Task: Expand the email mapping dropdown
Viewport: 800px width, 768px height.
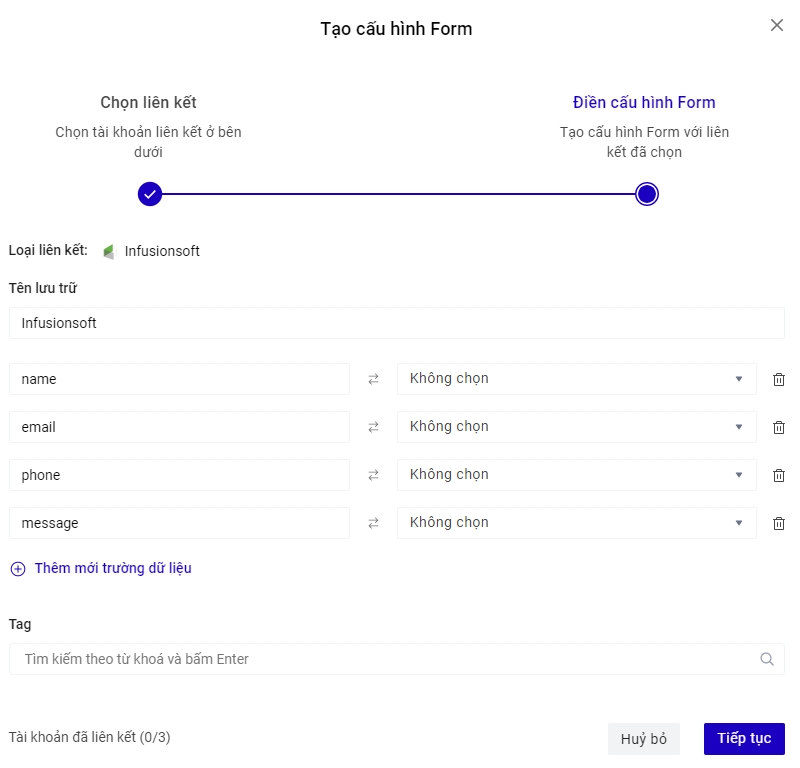Action: 576,427
